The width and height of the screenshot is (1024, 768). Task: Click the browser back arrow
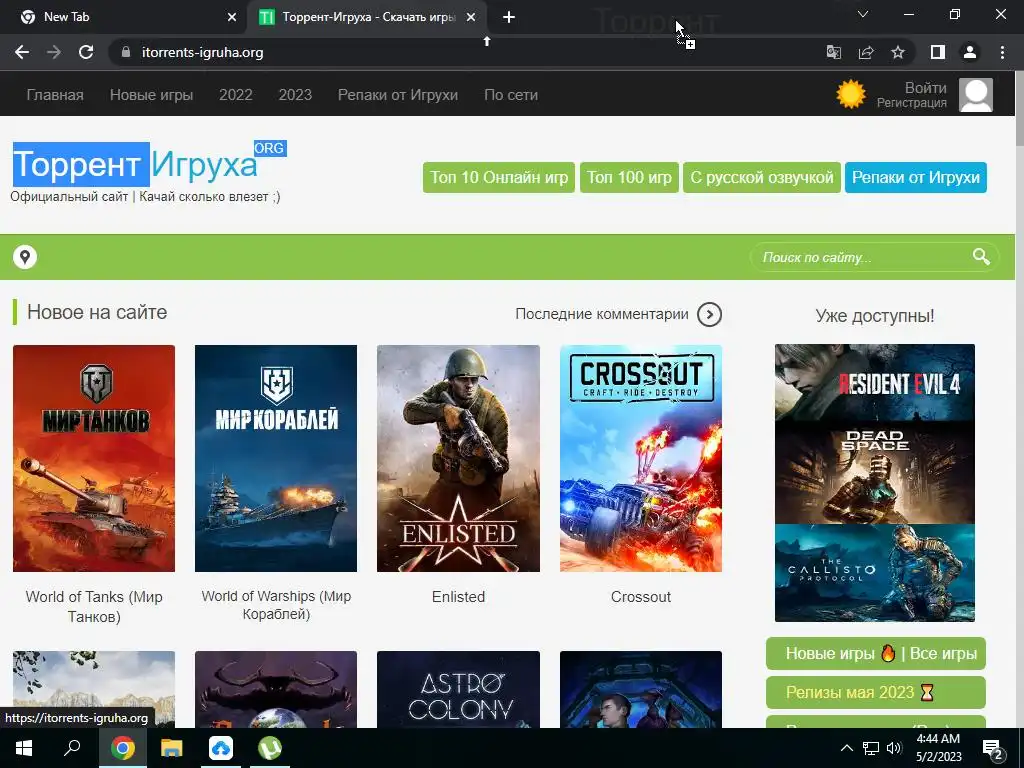click(x=22, y=52)
